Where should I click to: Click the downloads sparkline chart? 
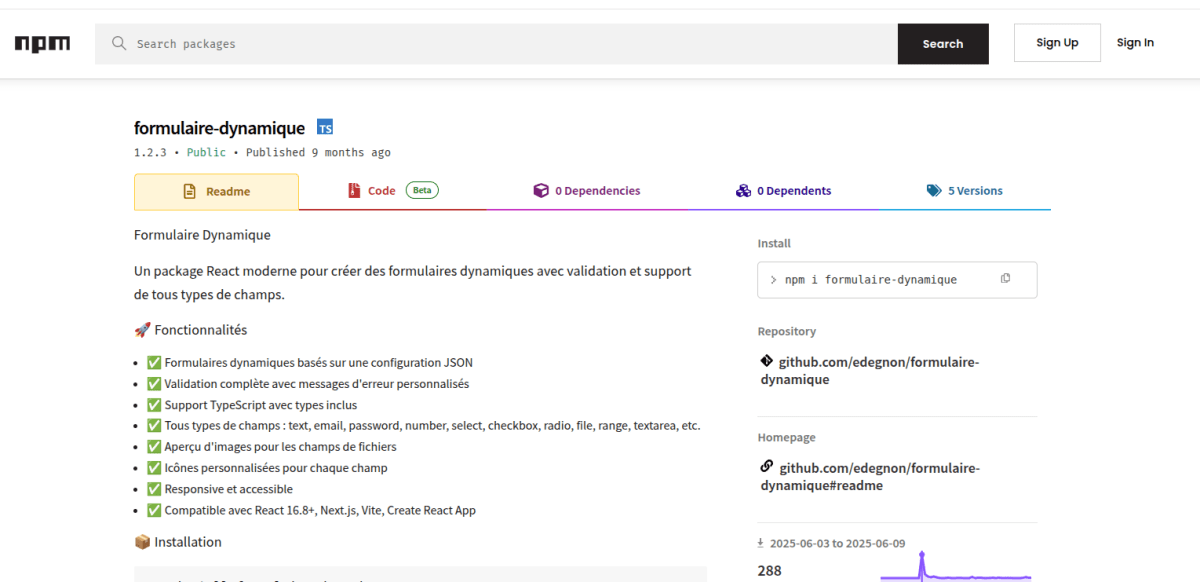955,568
